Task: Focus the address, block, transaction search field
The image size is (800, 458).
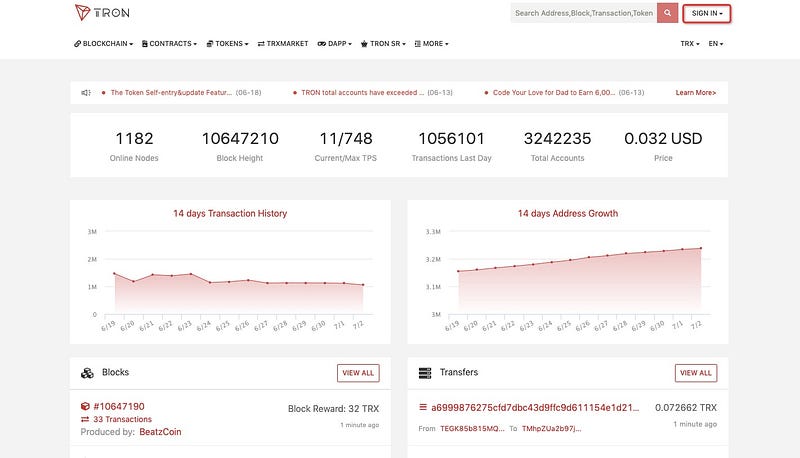Action: tap(584, 13)
